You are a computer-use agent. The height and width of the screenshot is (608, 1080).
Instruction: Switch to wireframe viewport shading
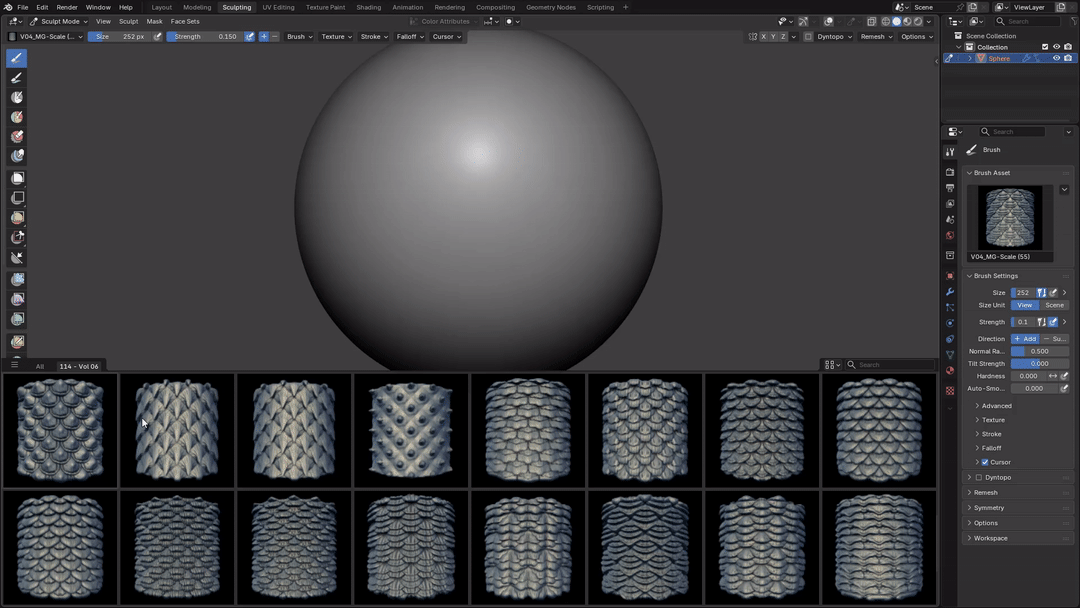886,21
